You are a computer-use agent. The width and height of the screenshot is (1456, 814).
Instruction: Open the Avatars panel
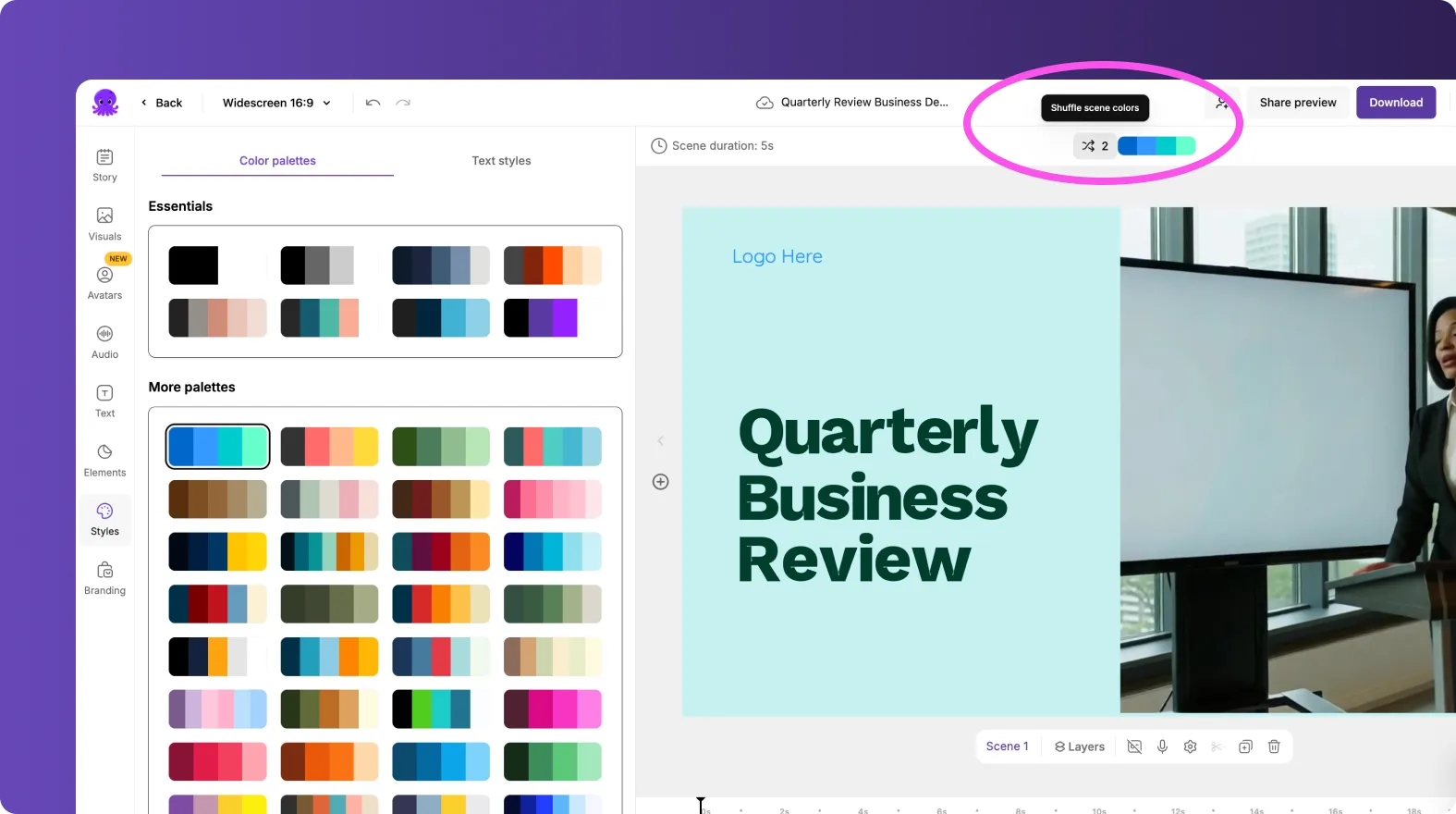[x=104, y=282]
